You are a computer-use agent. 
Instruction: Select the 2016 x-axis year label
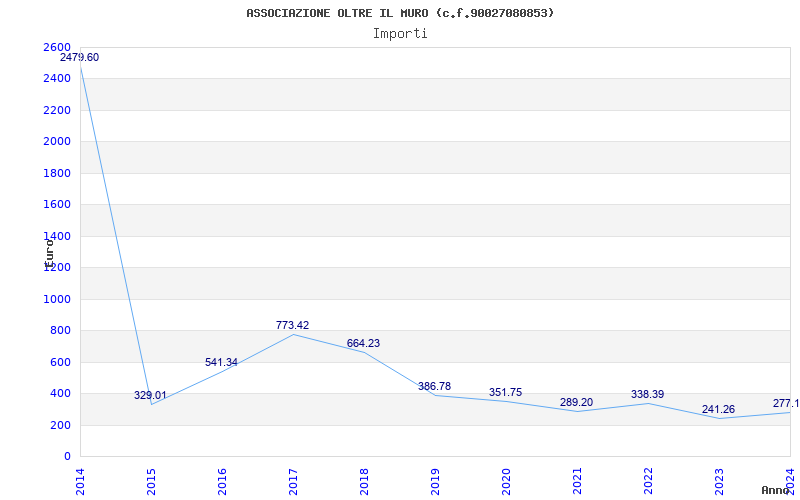pos(222,482)
